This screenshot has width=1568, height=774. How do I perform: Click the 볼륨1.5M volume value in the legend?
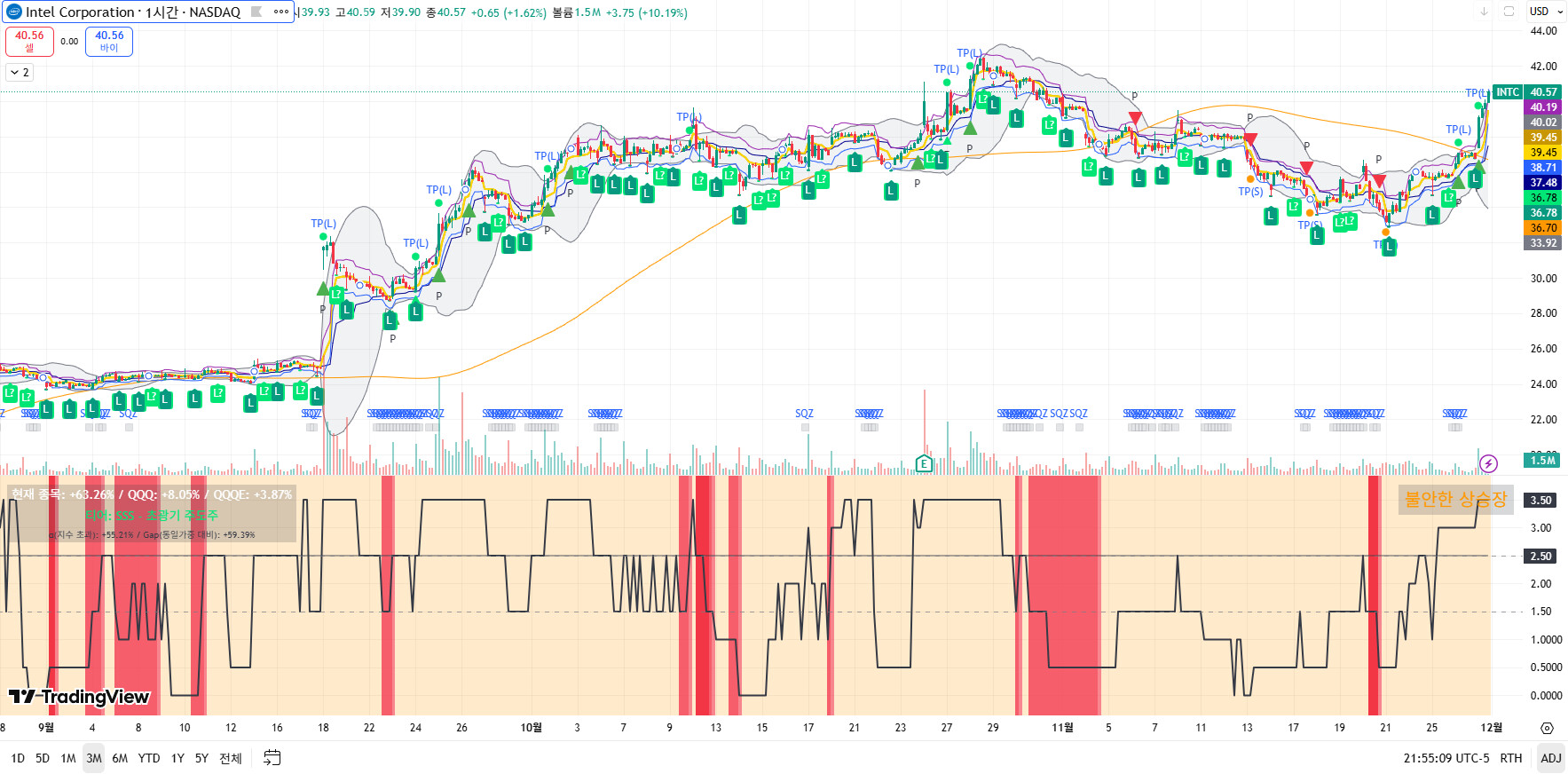(576, 12)
